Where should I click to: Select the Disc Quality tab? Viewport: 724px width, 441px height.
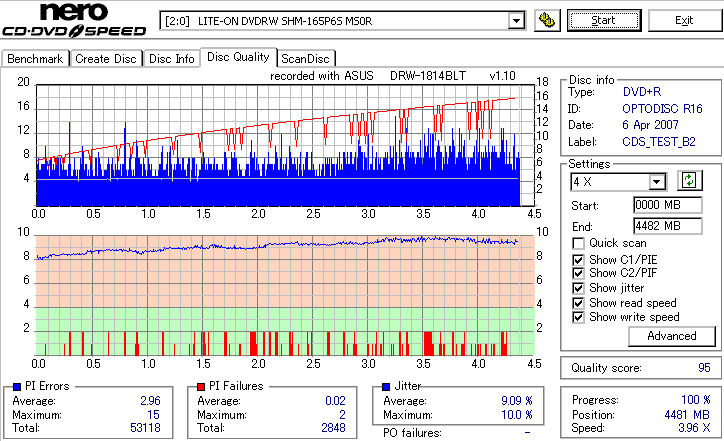(238, 57)
